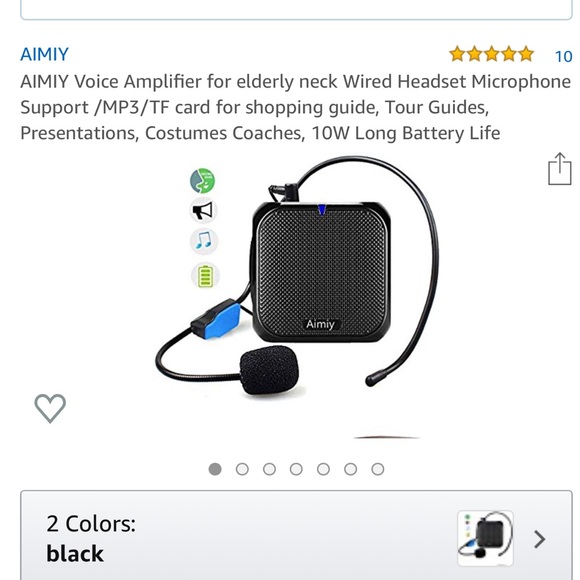Tap the main speaker product photo
Image resolution: width=580 pixels, height=580 pixels.
click(x=296, y=277)
